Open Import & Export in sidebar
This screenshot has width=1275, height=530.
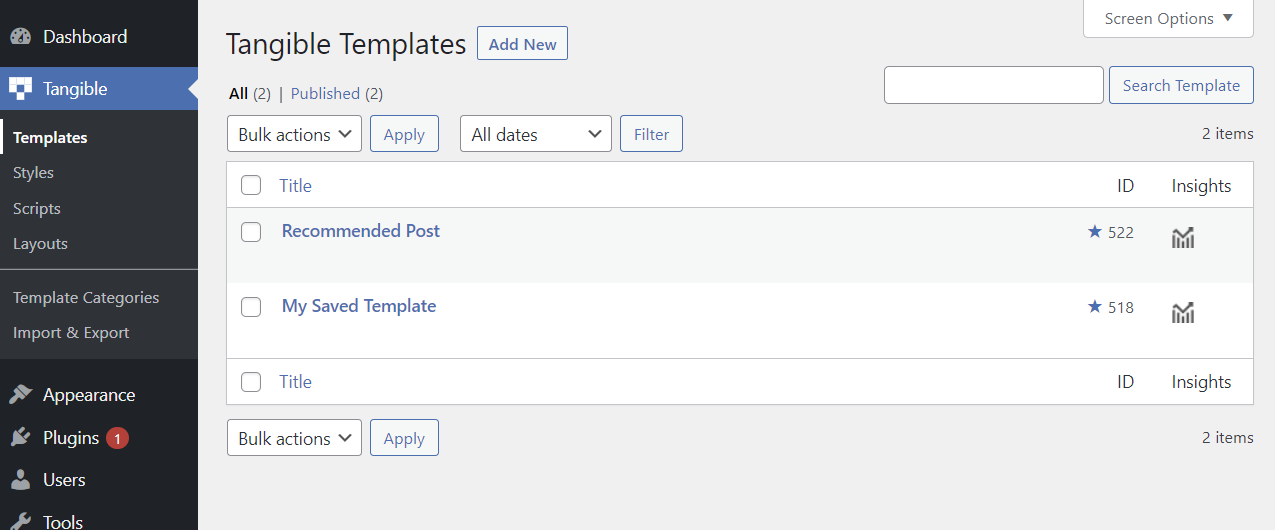(71, 333)
